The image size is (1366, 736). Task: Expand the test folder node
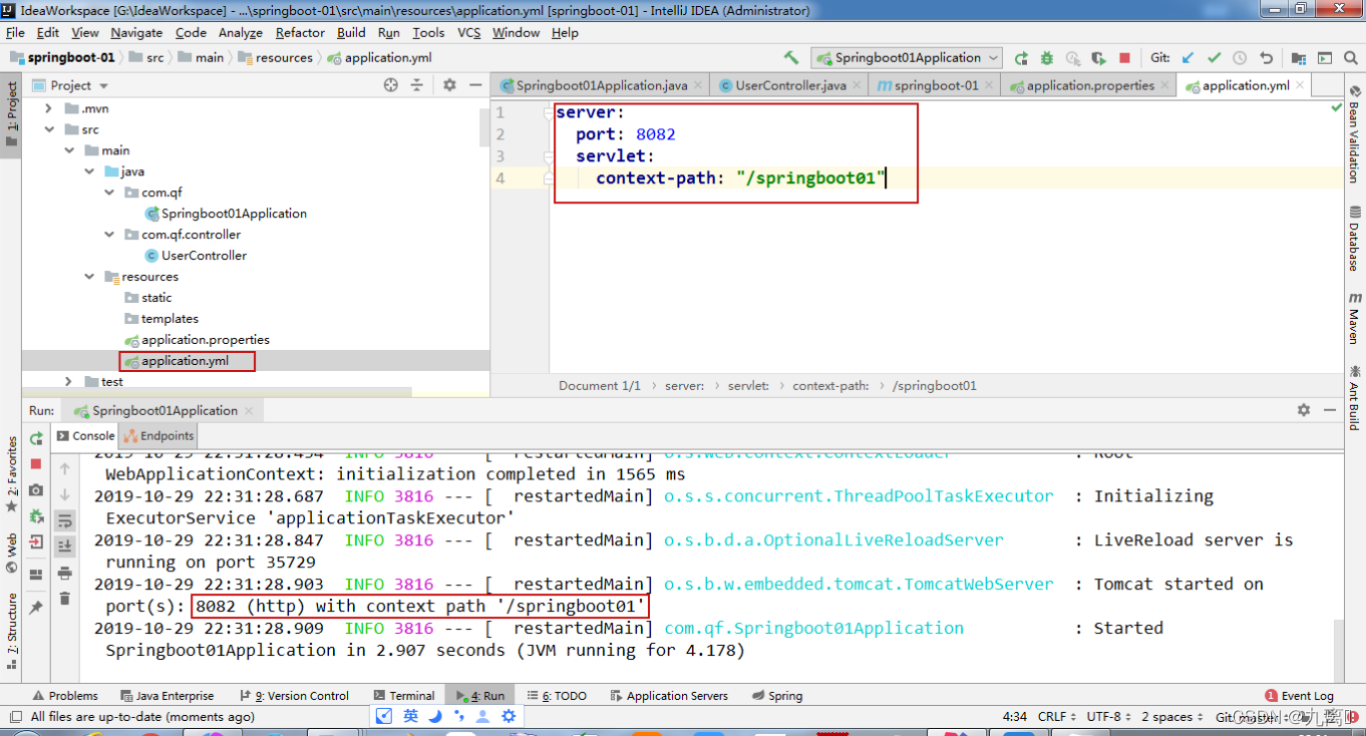pos(69,381)
